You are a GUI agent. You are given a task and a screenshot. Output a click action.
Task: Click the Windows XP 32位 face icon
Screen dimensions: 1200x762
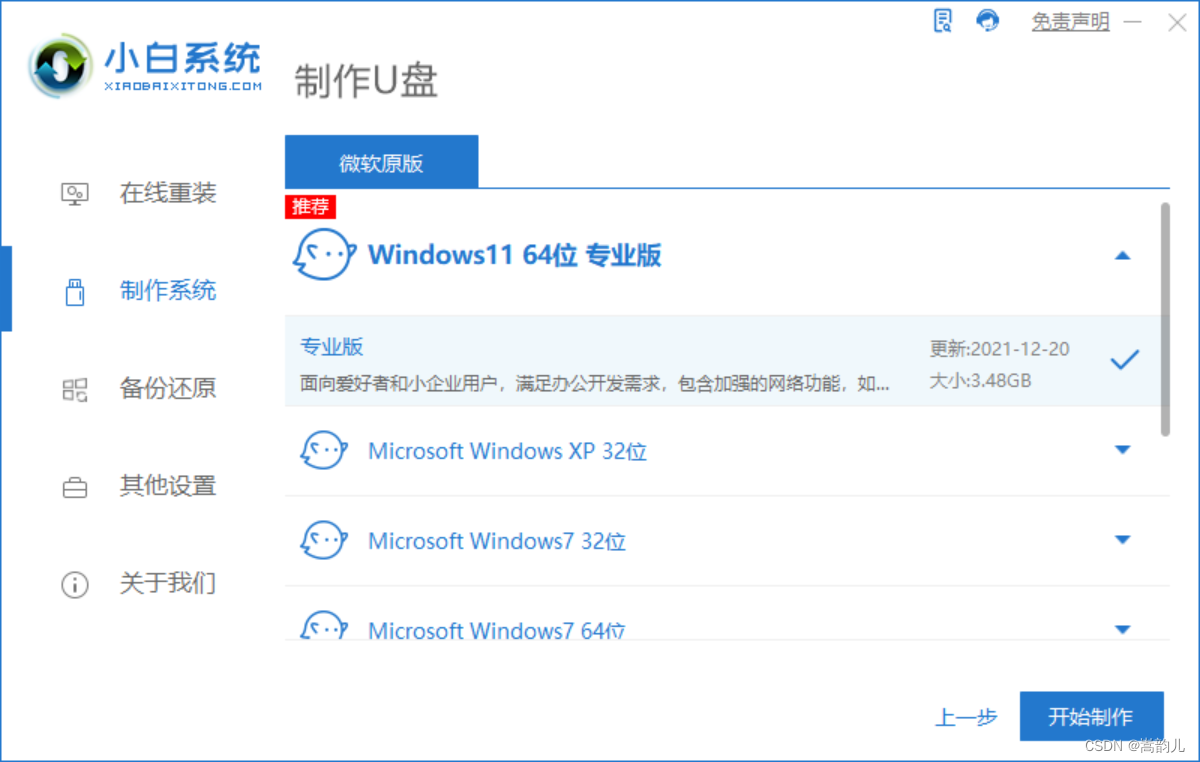tap(324, 450)
